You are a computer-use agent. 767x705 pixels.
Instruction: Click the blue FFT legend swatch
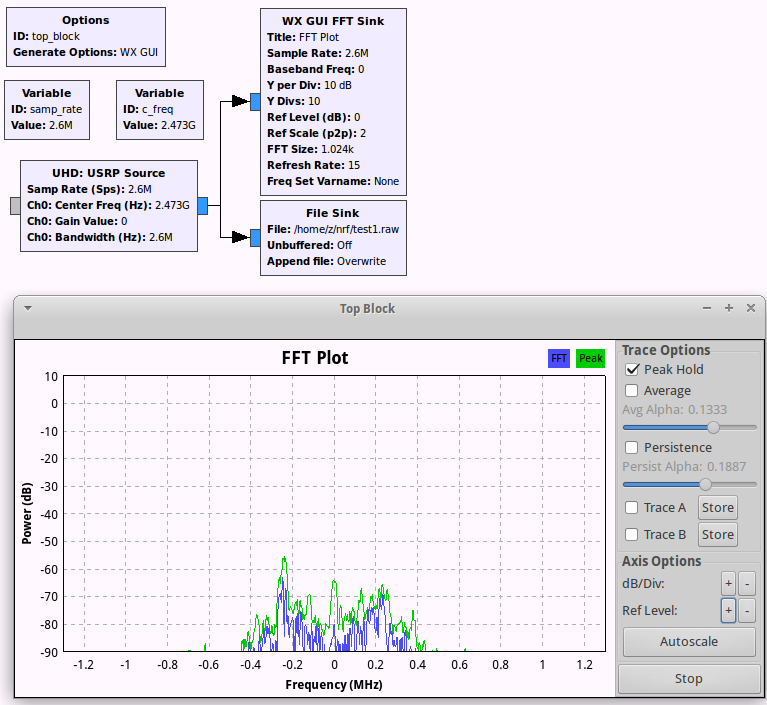559,358
